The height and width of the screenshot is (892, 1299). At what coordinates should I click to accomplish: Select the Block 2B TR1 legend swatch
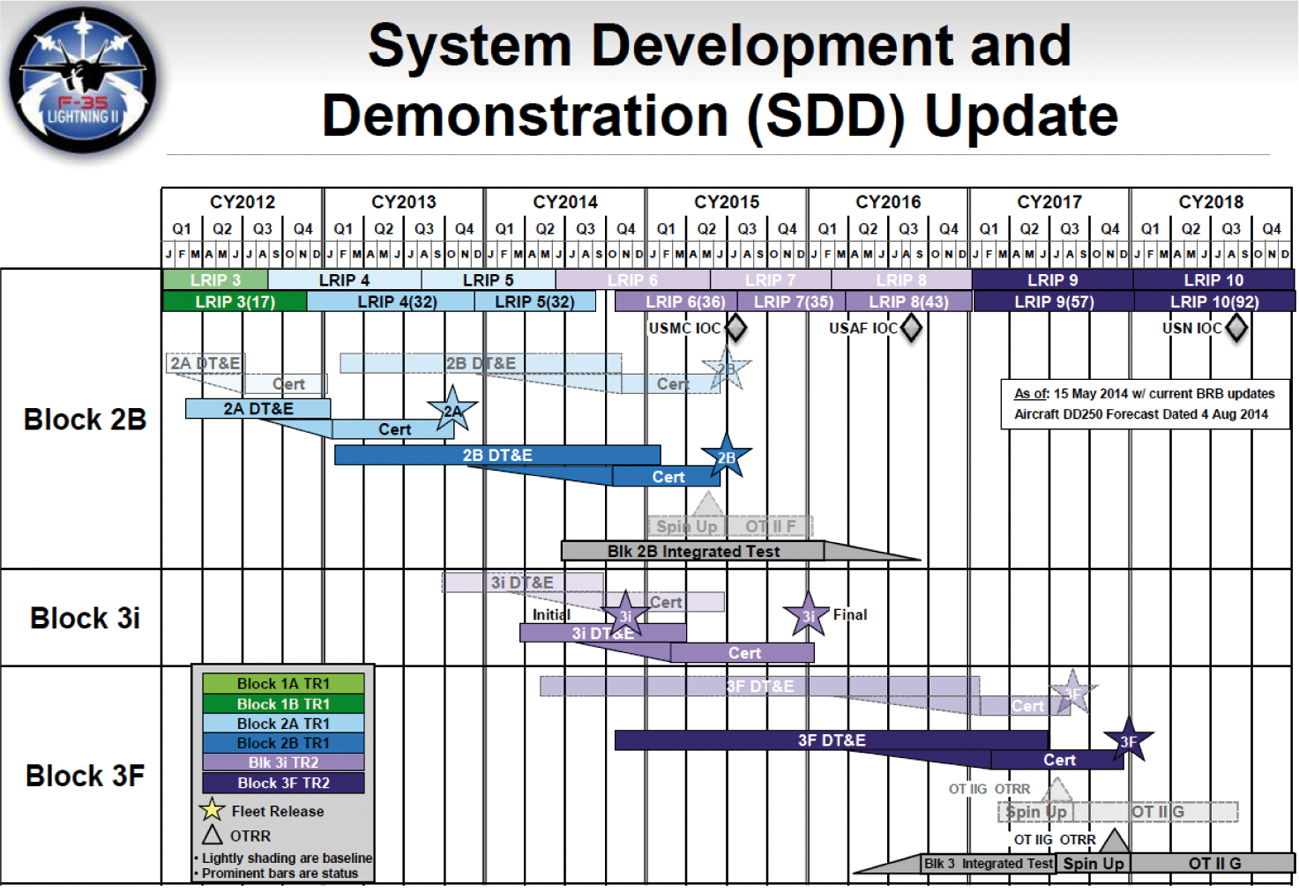click(x=283, y=743)
